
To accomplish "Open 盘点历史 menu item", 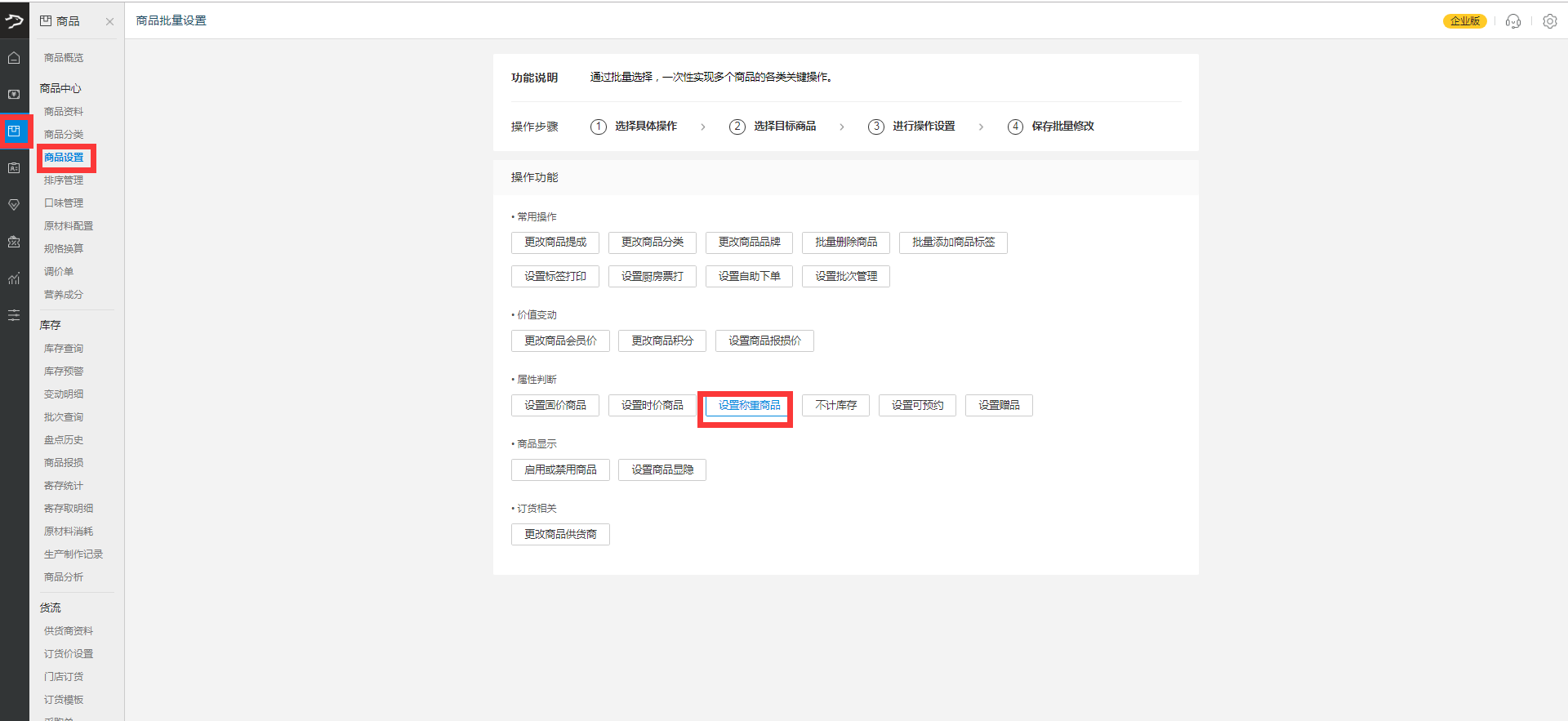I will click(64, 440).
